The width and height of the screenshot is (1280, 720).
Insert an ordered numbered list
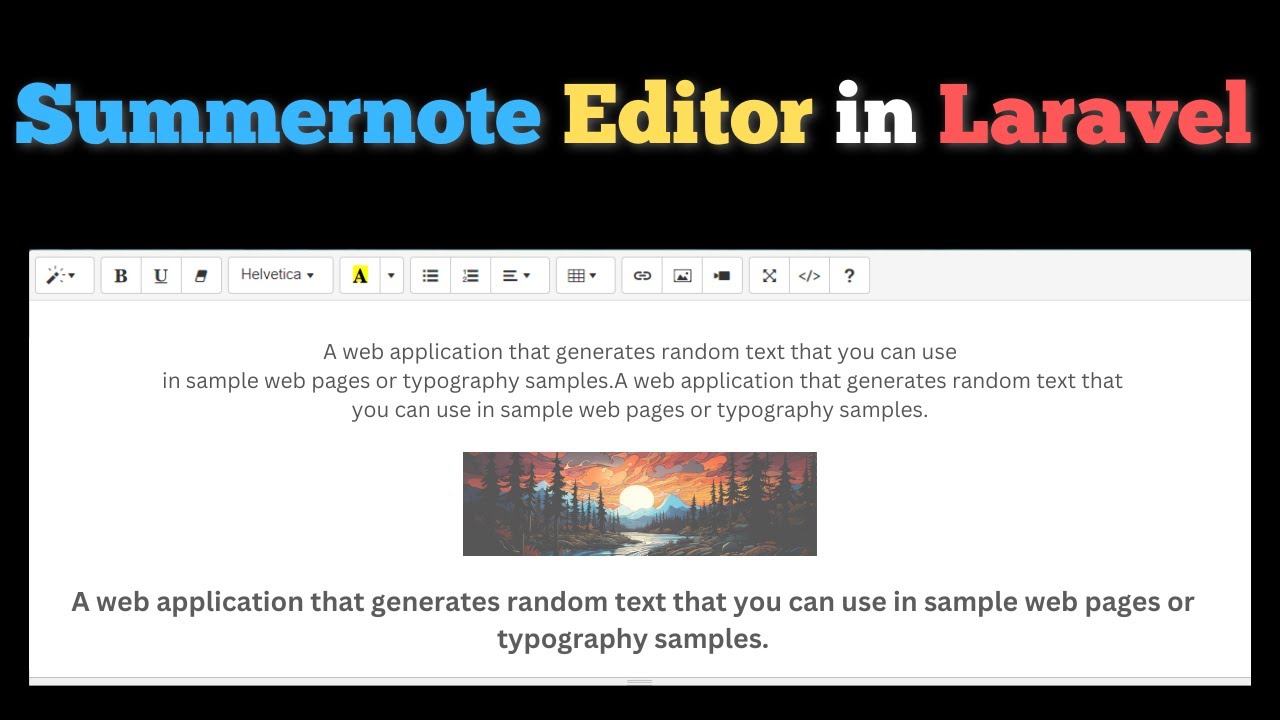coord(471,276)
